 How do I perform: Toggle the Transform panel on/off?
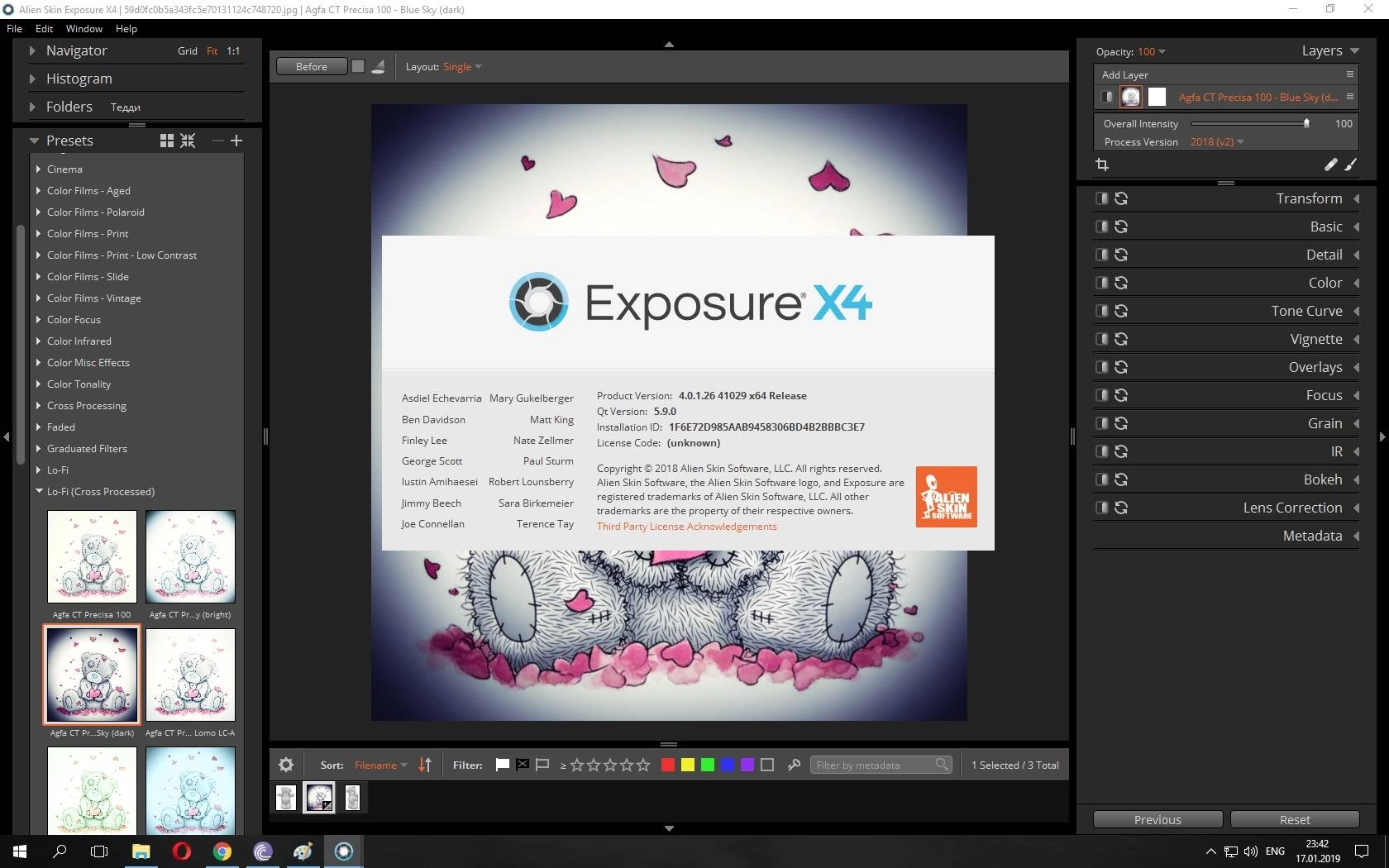pyautogui.click(x=1101, y=198)
